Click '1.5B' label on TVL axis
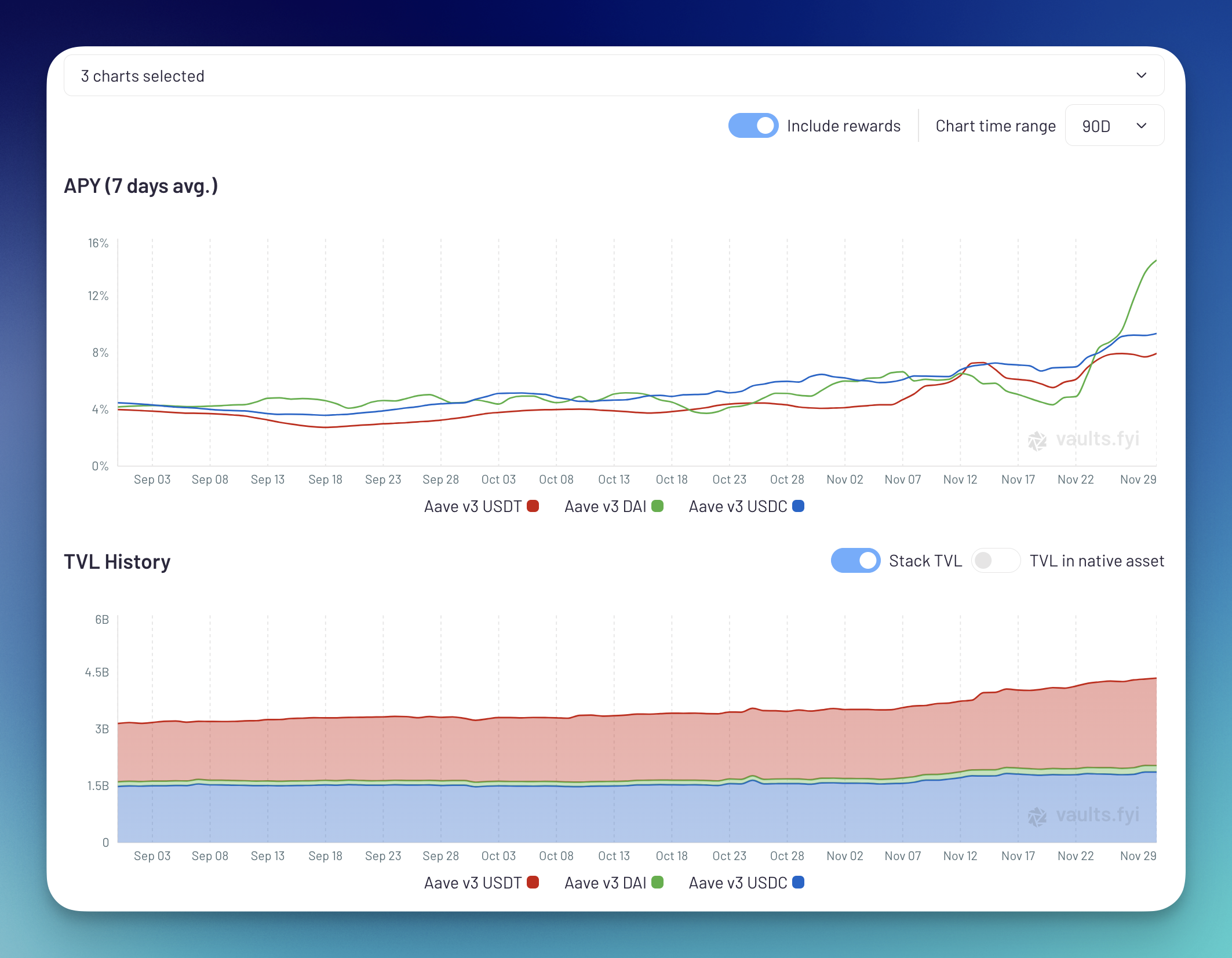 pyautogui.click(x=98, y=786)
